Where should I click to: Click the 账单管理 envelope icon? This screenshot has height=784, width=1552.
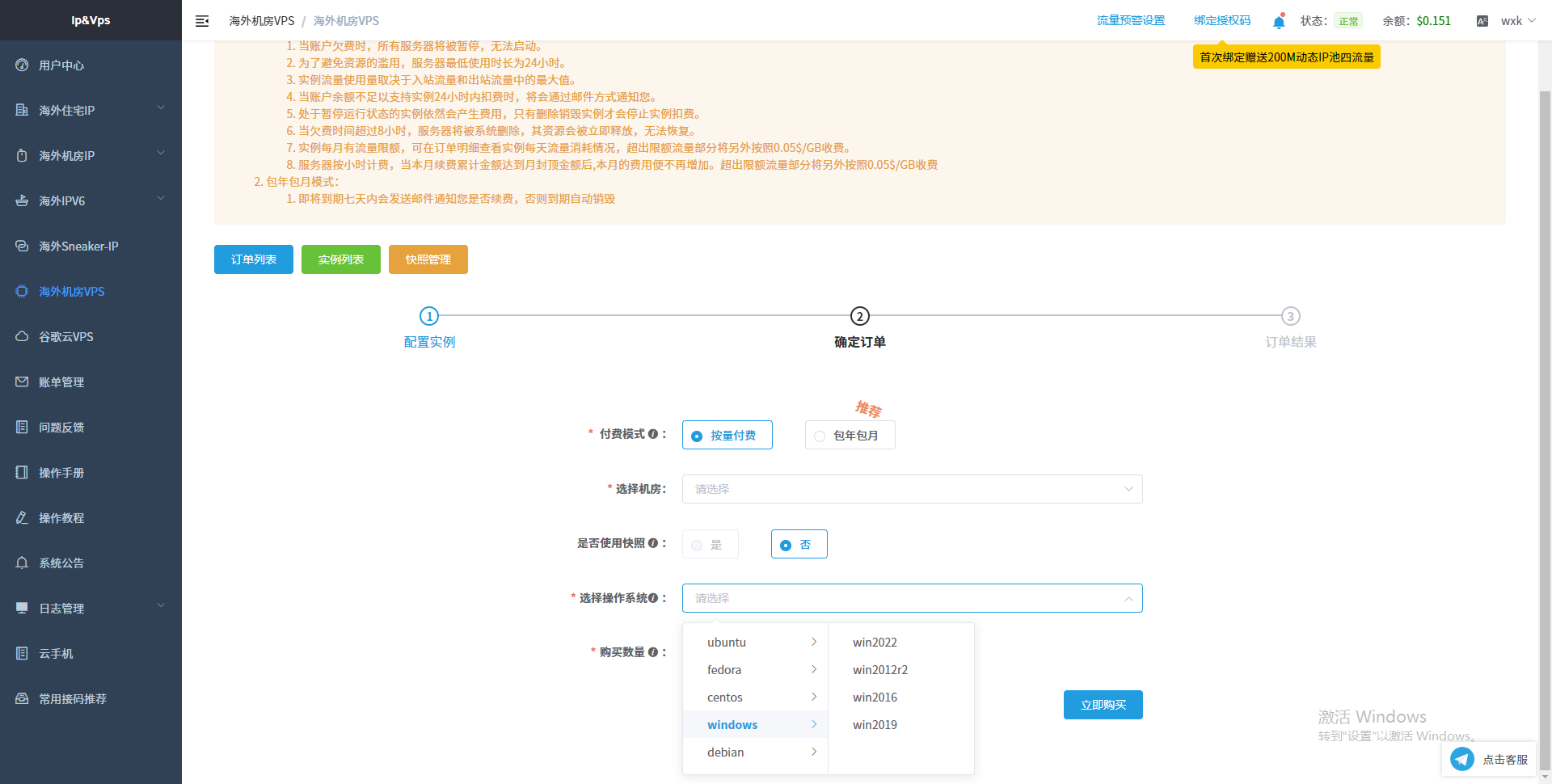coord(22,381)
